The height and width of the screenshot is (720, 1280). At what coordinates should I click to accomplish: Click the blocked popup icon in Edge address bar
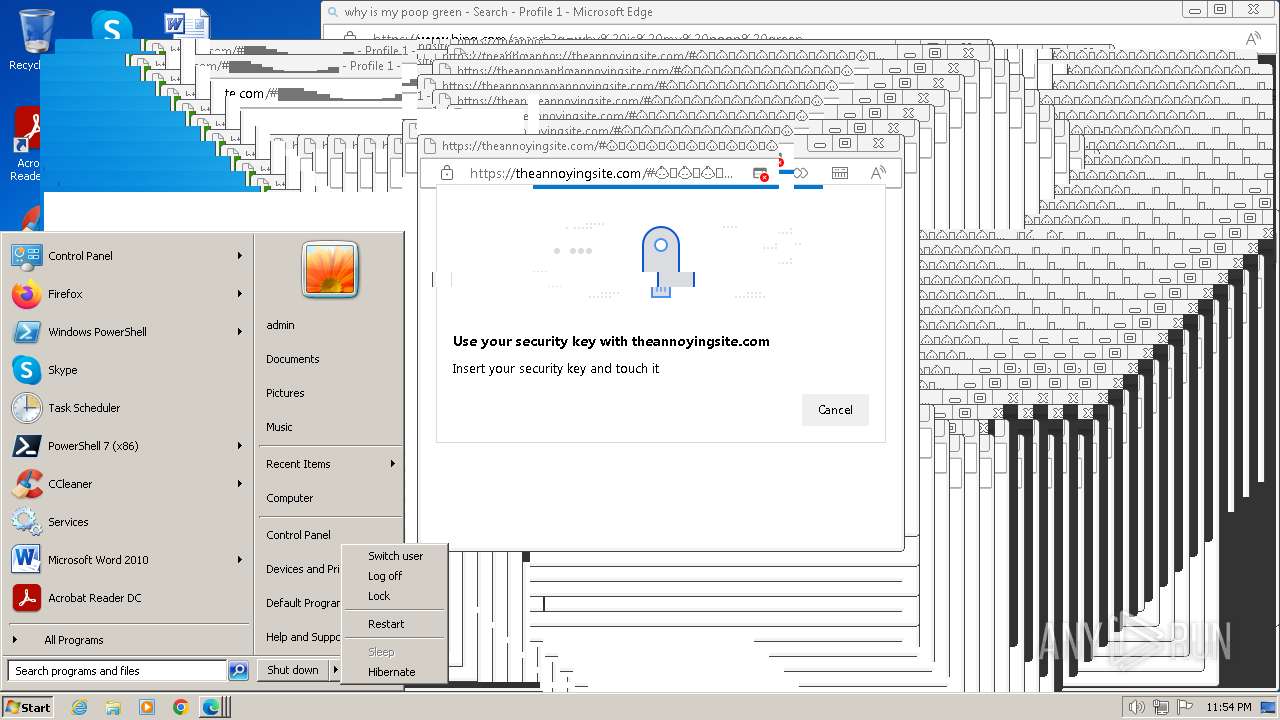point(761,174)
